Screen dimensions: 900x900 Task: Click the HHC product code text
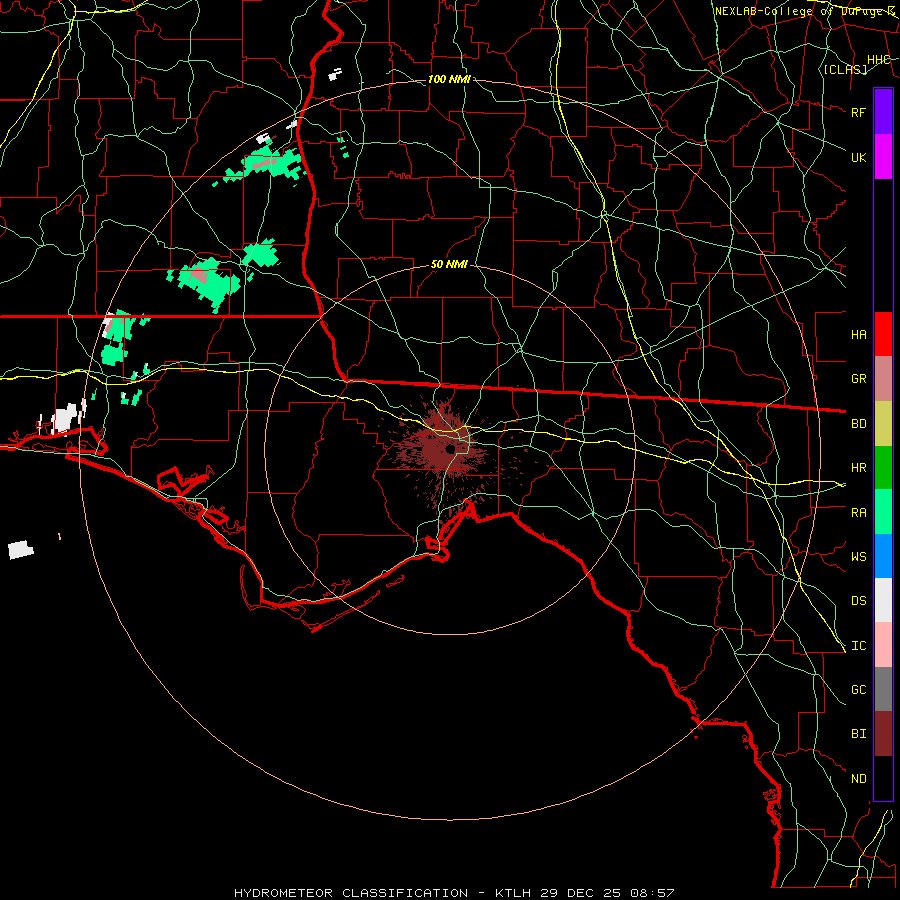point(879,60)
